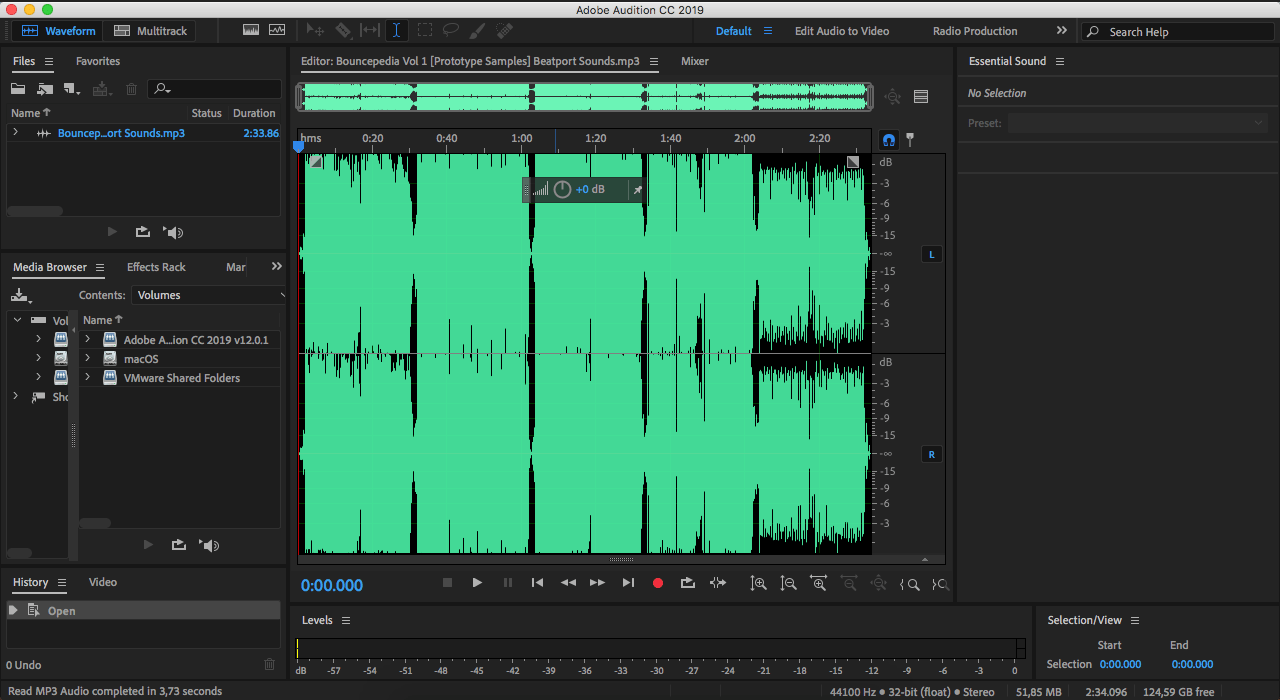
Task: Select the Radio Production workspace
Action: tap(974, 31)
